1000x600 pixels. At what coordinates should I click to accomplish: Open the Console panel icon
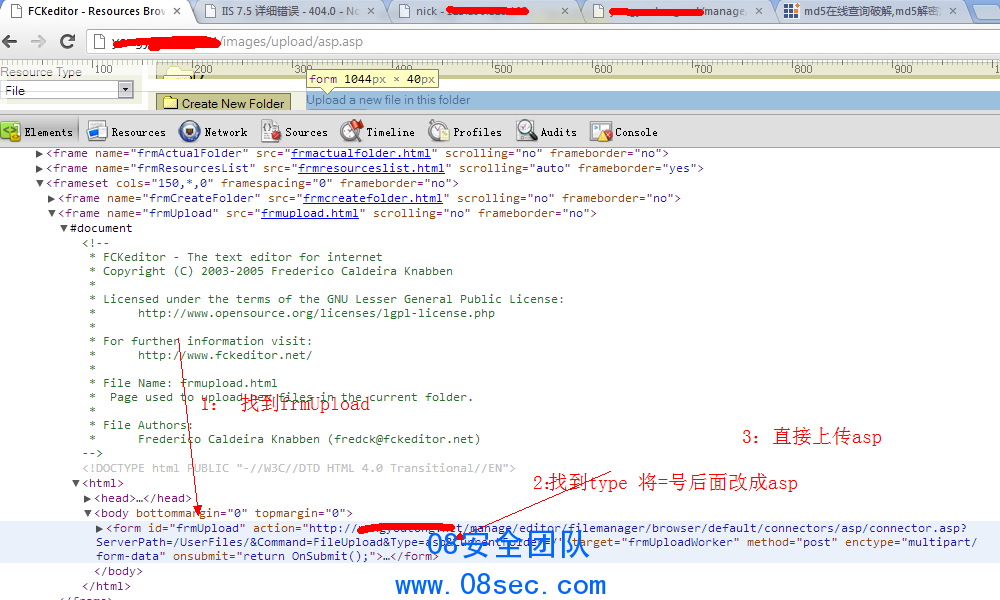pos(601,131)
